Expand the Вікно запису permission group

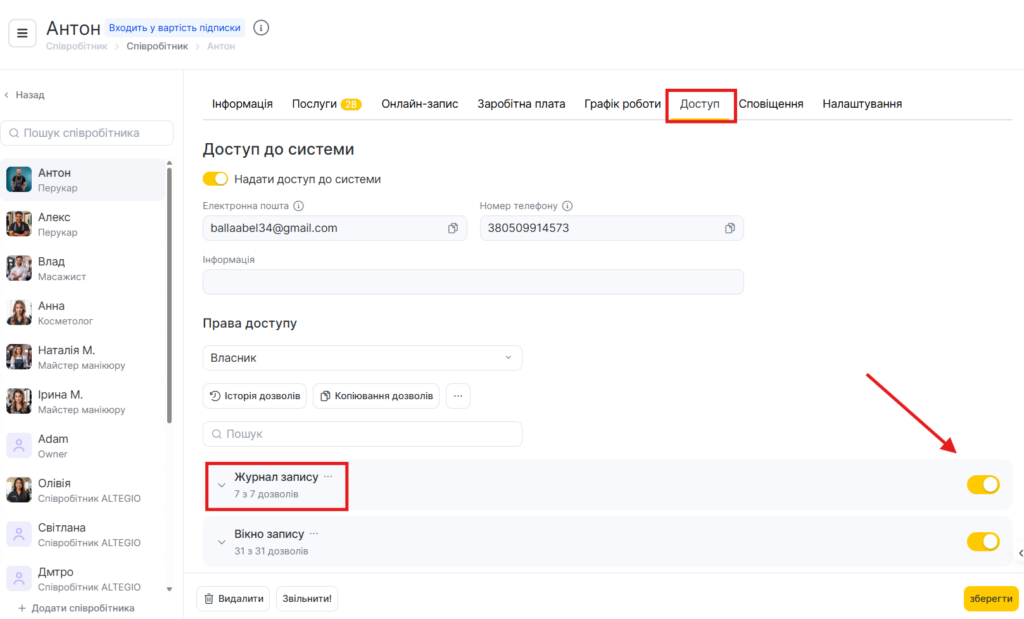coord(222,543)
